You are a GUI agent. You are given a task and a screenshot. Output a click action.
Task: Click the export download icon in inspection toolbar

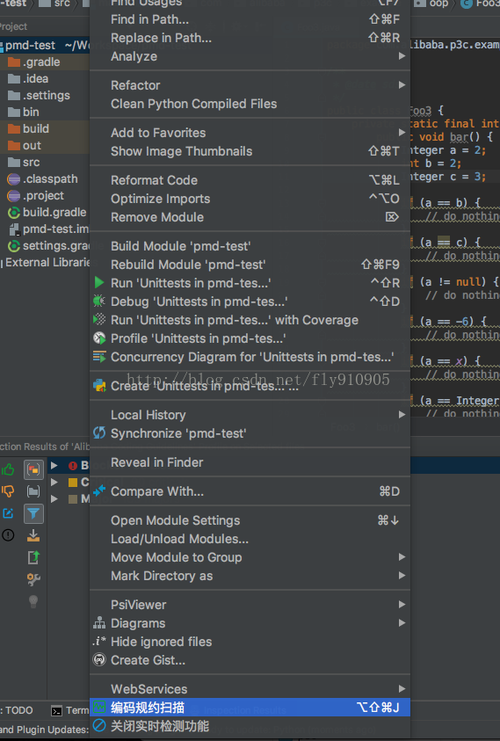(33, 535)
